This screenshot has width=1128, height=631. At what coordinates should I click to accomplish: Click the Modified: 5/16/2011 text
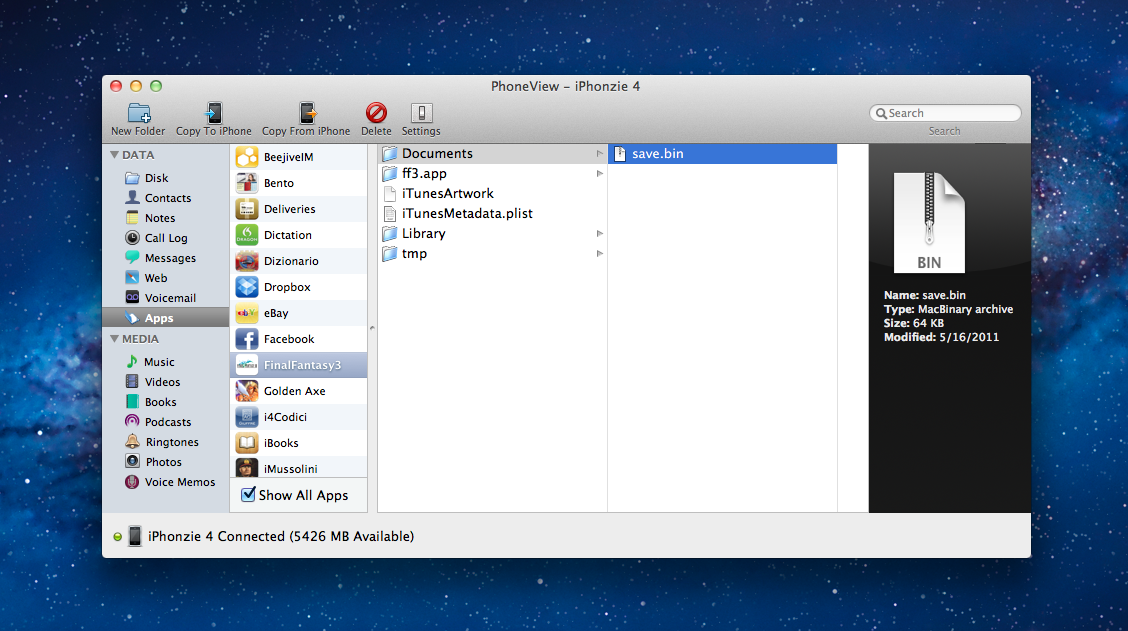[x=941, y=337]
